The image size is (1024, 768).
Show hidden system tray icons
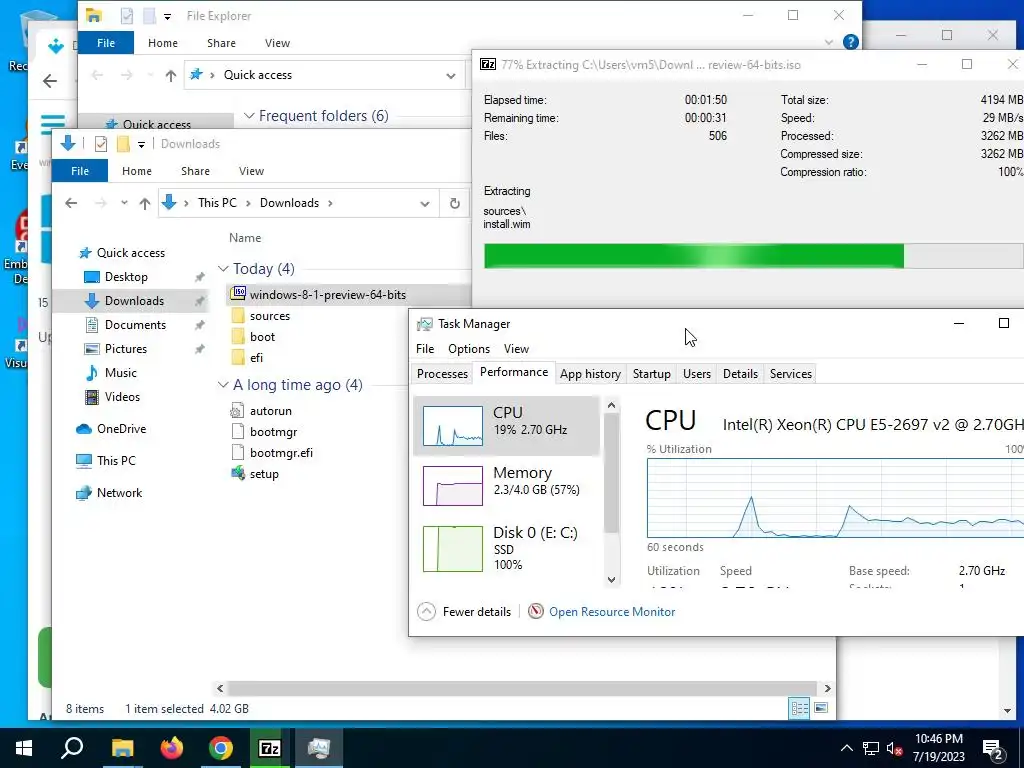click(x=846, y=748)
